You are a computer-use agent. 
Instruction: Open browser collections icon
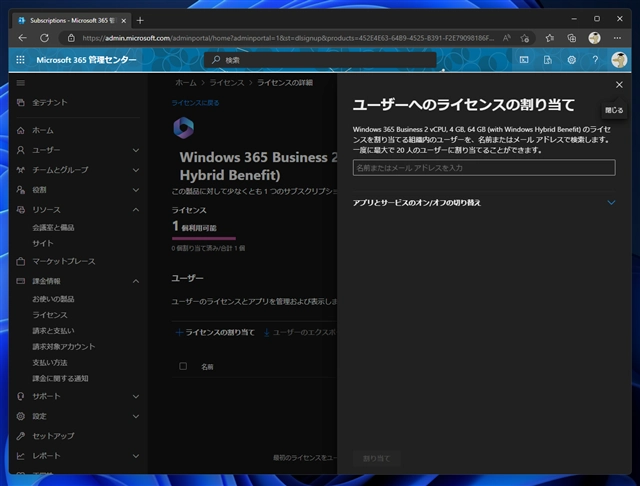pos(571,38)
